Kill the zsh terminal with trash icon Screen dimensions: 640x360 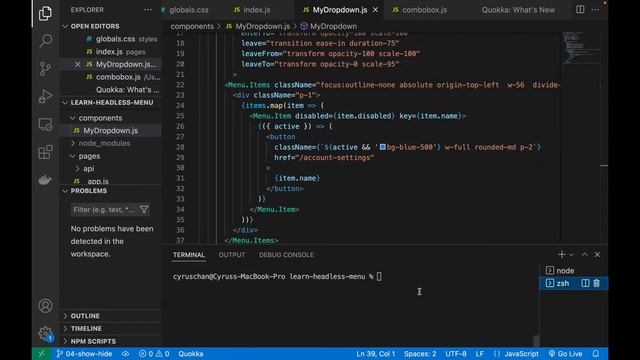click(597, 283)
